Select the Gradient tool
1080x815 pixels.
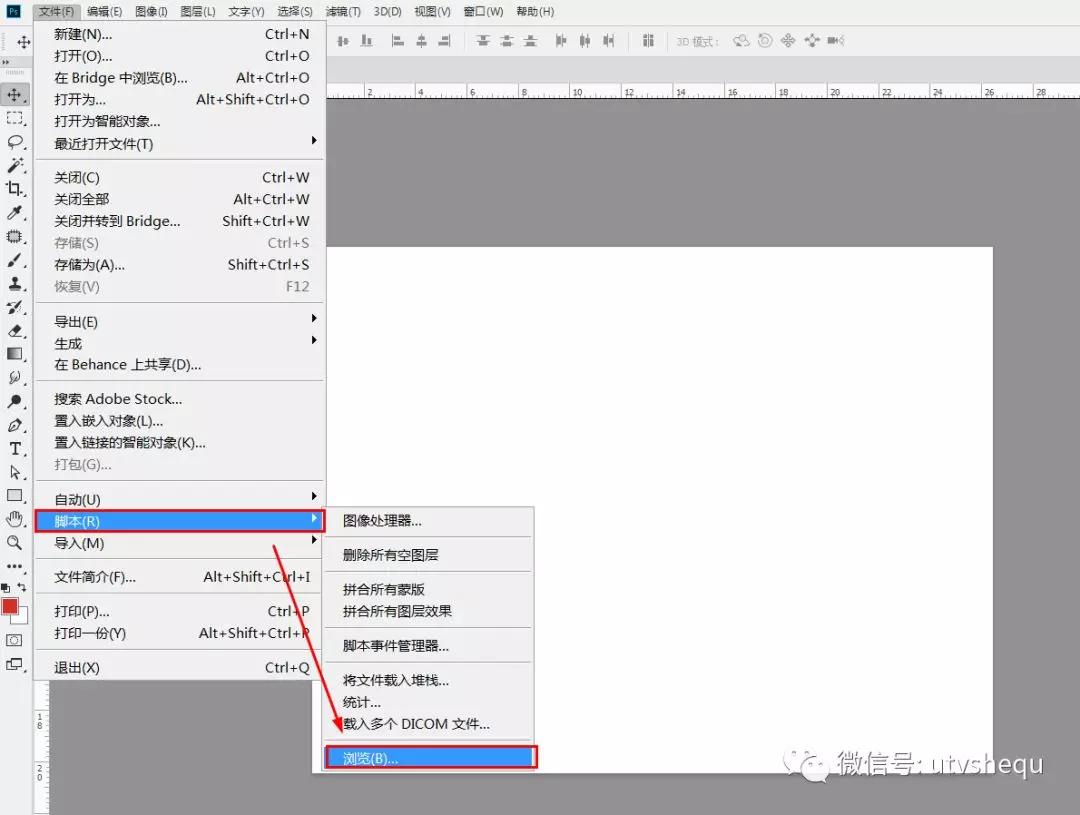point(15,354)
